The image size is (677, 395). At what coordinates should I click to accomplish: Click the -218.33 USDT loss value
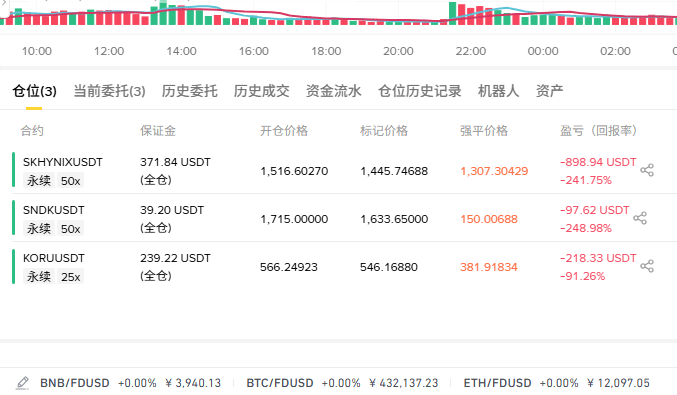pos(598,258)
